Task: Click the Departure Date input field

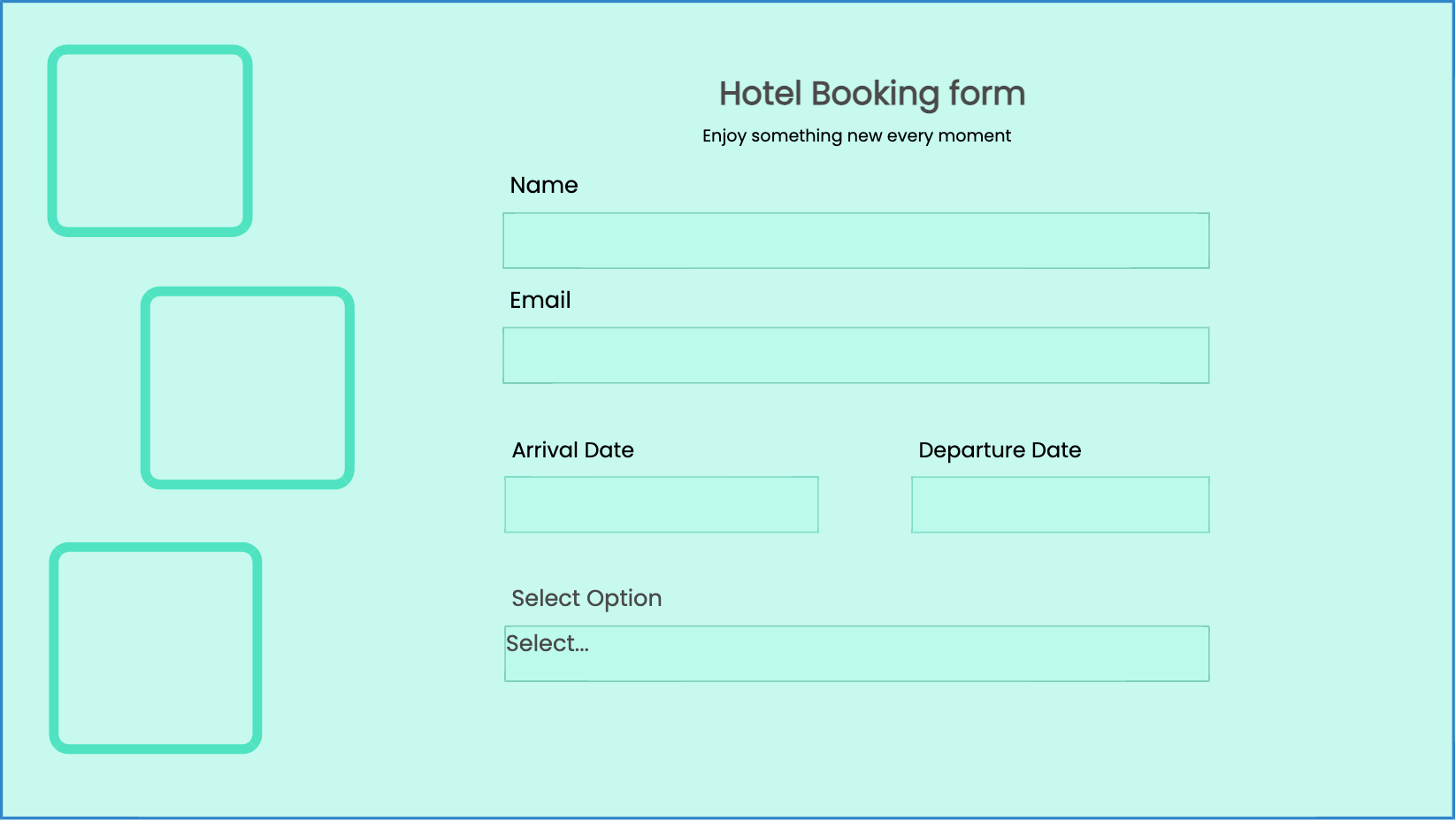Action: 1060,505
